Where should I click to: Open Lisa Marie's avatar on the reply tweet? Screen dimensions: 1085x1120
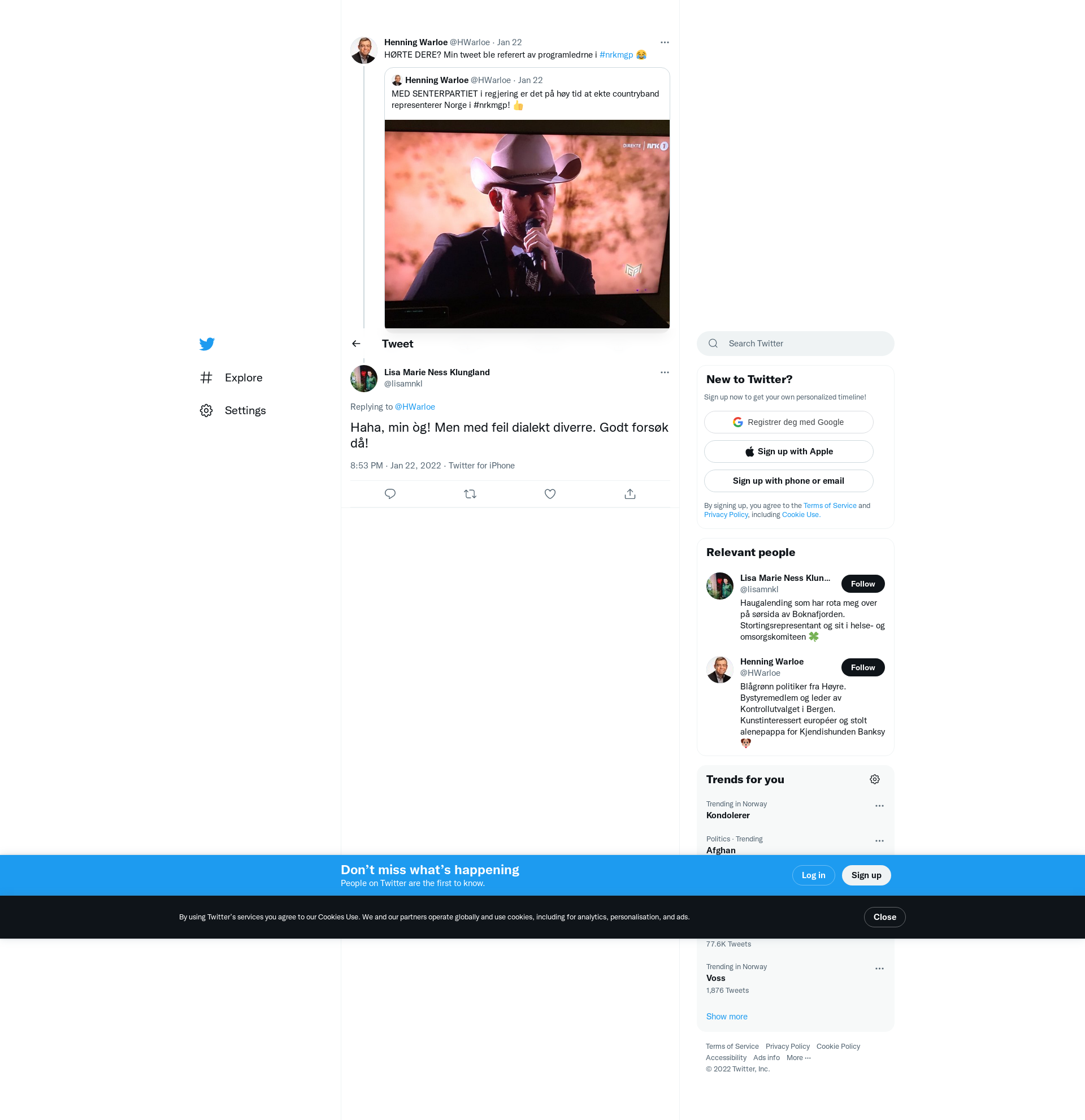point(364,379)
